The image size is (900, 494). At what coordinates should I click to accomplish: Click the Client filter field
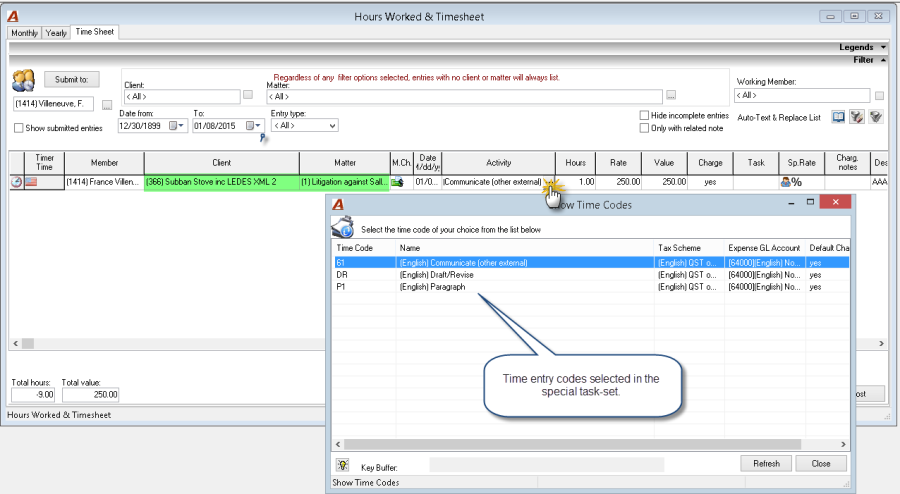pyautogui.click(x=182, y=96)
